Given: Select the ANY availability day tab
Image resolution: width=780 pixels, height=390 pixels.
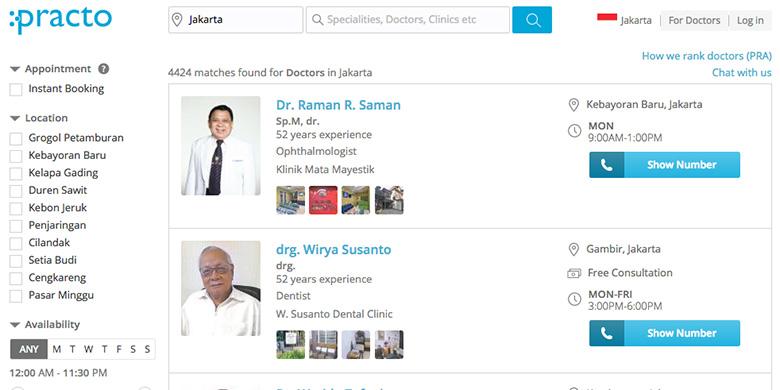Looking at the screenshot, I should [29, 349].
